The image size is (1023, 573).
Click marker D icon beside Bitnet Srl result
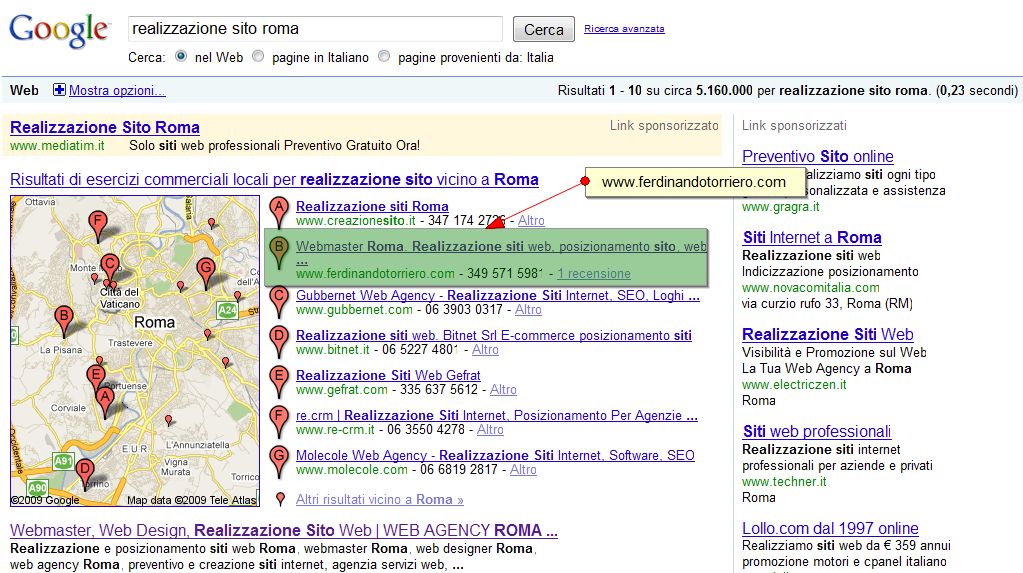[x=279, y=342]
